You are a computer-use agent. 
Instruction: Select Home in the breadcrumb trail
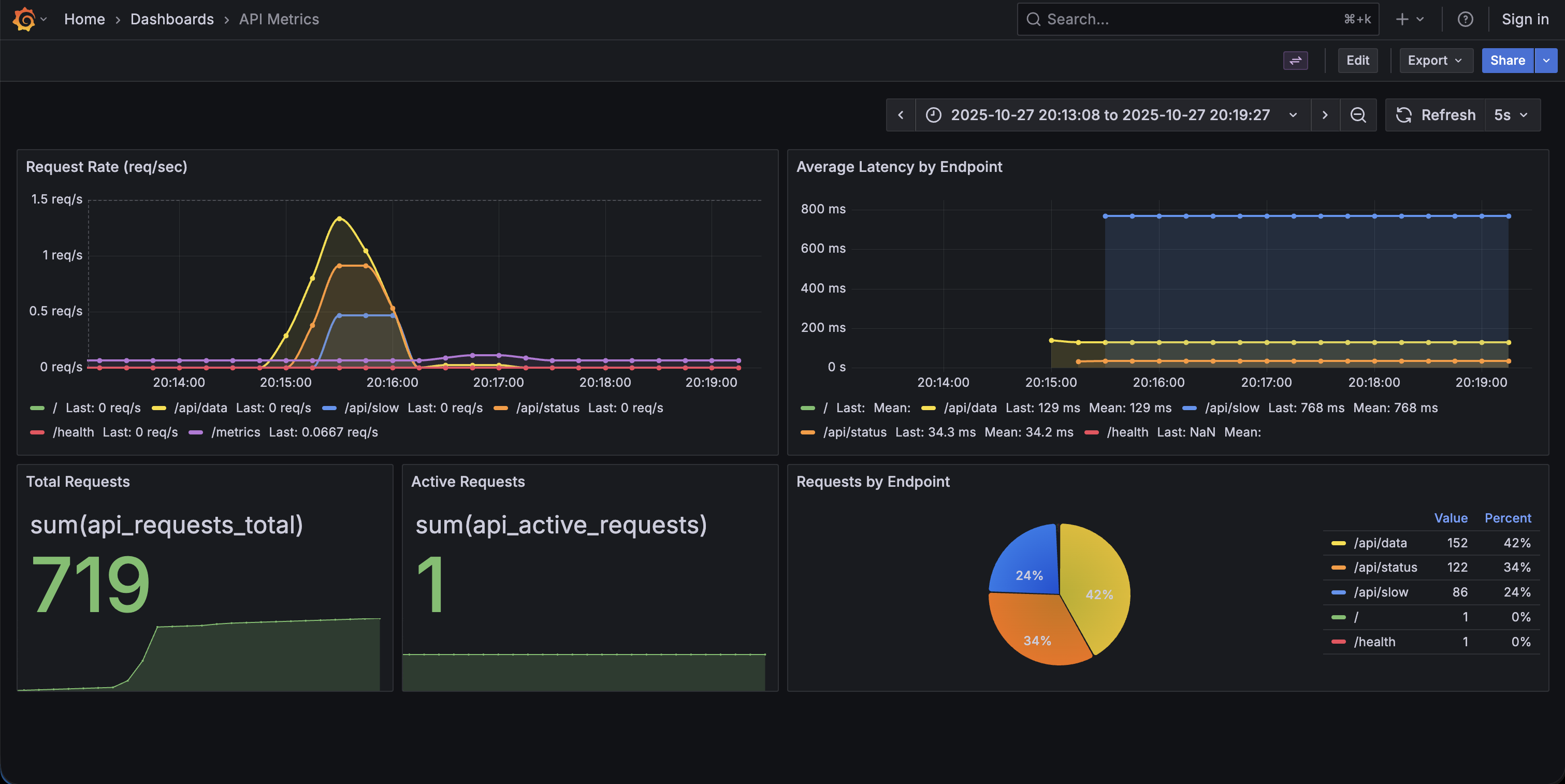pos(84,19)
